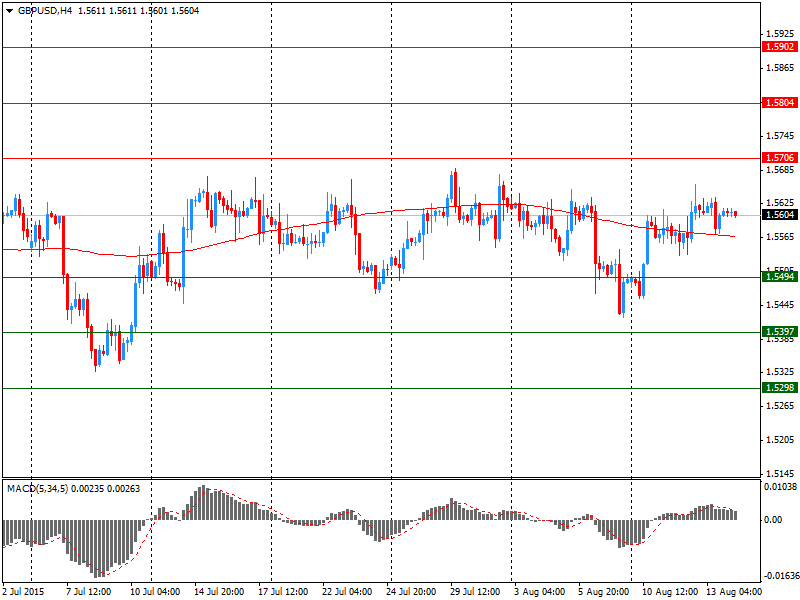Image resolution: width=800 pixels, height=600 pixels.
Task: Click the 5 Aug 20:00 time axis label
Action: 604,592
